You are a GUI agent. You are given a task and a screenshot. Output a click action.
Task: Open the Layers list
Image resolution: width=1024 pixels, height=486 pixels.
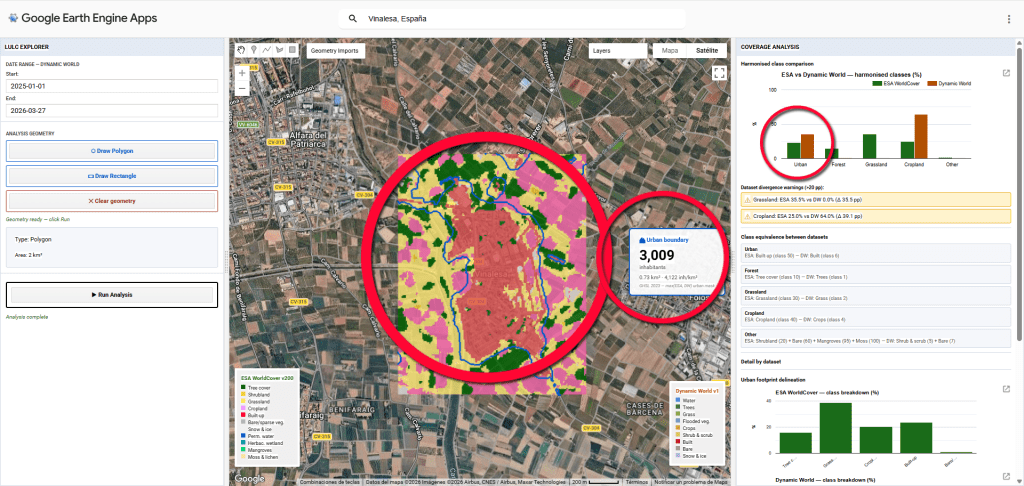(x=616, y=49)
